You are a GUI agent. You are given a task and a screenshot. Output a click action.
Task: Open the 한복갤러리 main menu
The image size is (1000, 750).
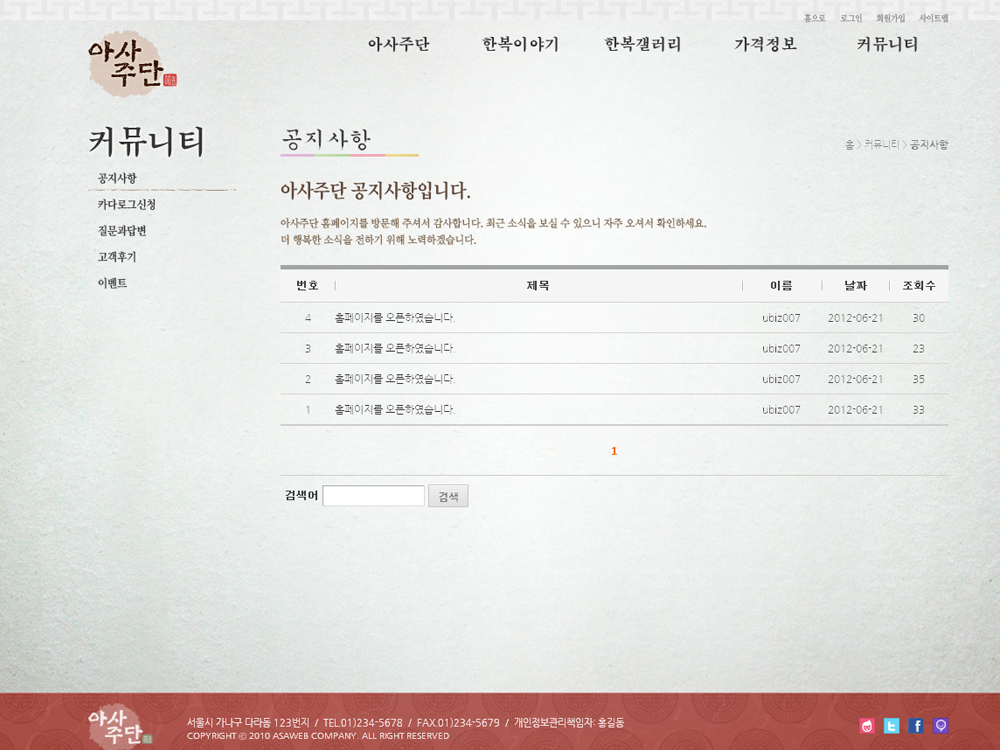[x=643, y=45]
